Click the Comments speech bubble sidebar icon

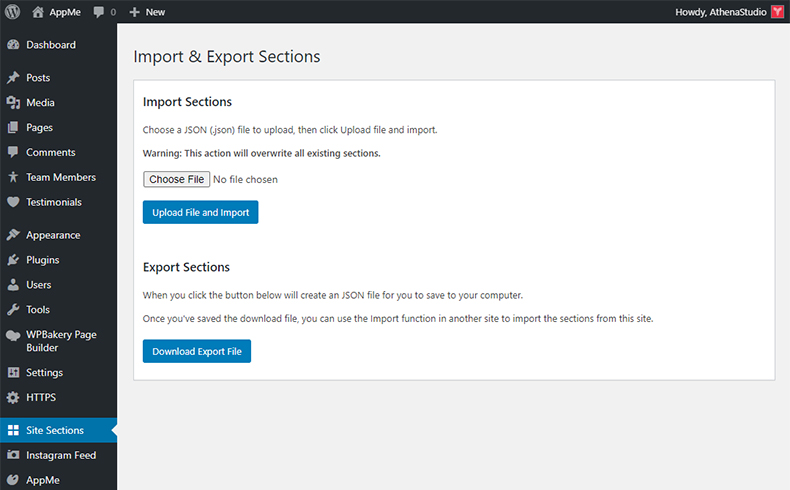click(x=13, y=152)
